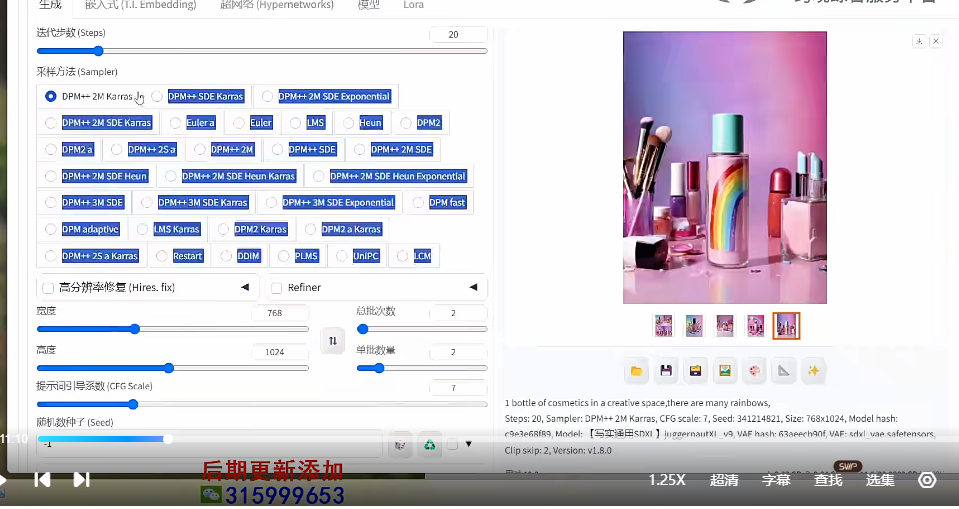
Task: Open the T.I. Embedding tab
Action: click(141, 5)
